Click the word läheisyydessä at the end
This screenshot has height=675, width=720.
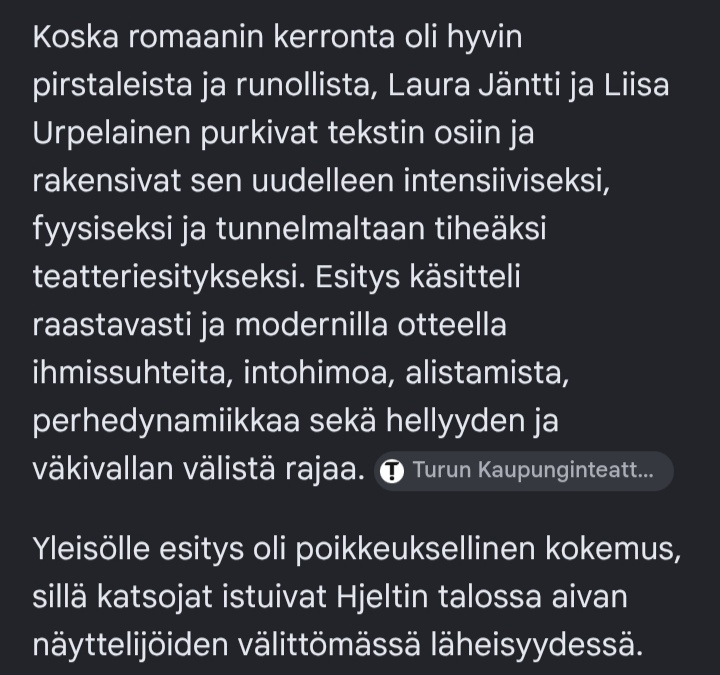(536, 645)
